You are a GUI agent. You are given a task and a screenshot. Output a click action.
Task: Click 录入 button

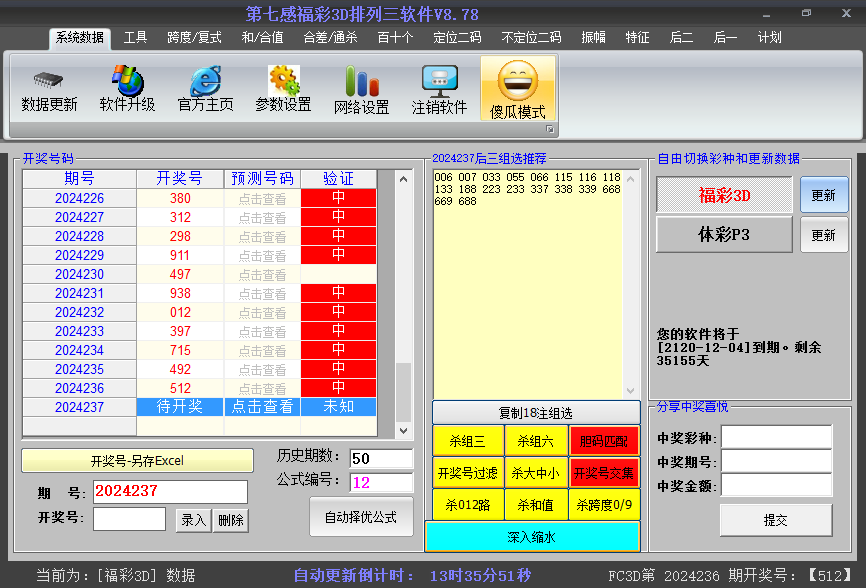tap(193, 520)
